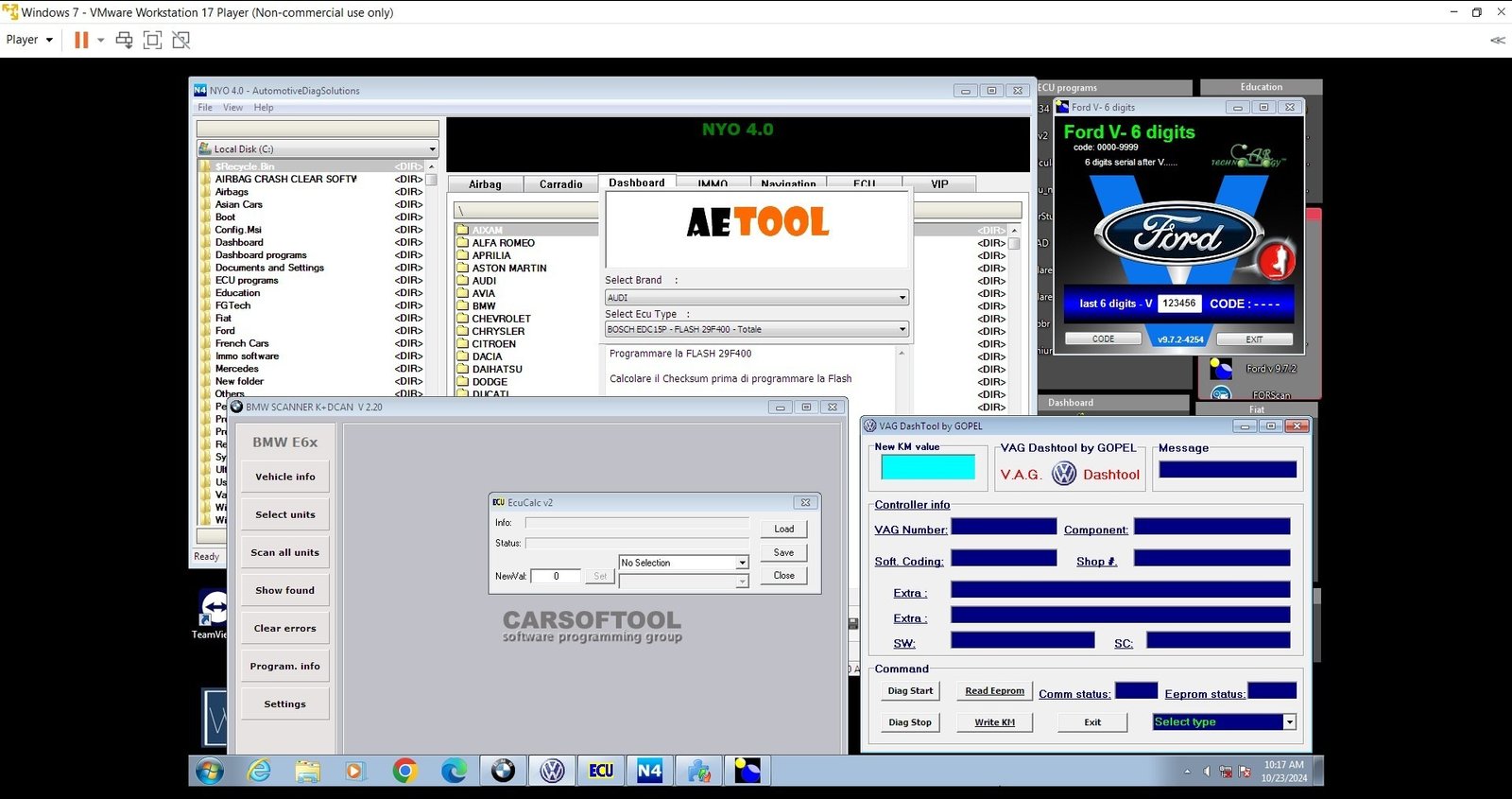The image size is (1512, 799).
Task: Click the last 6 digits input field
Action: coord(1179,304)
